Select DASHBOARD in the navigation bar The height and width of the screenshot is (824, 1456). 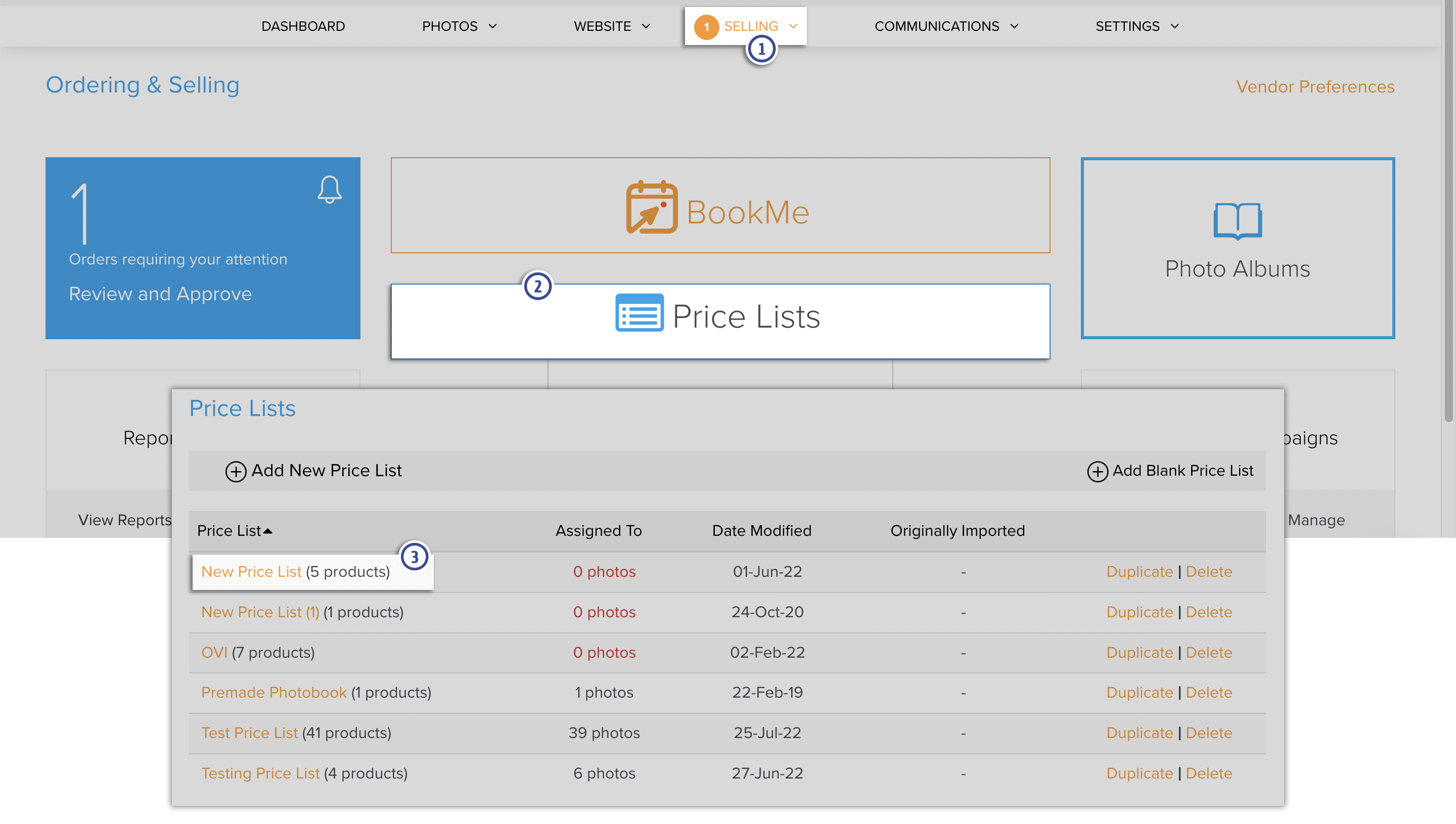point(303,26)
